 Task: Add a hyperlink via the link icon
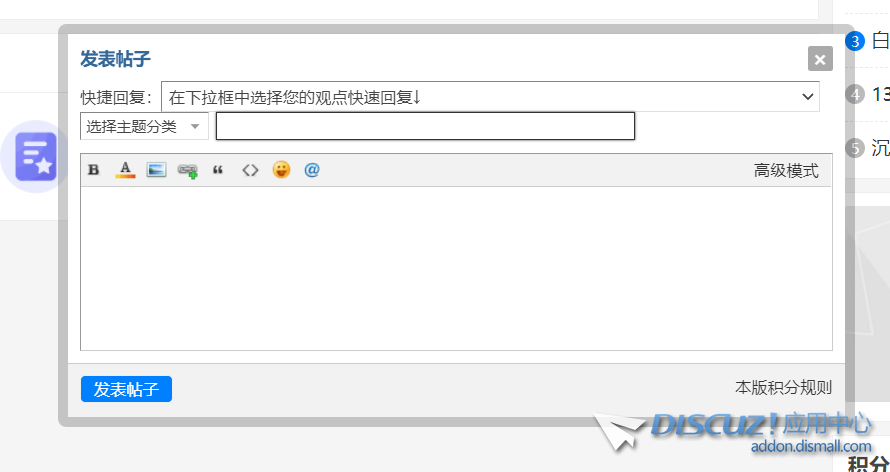click(x=187, y=170)
